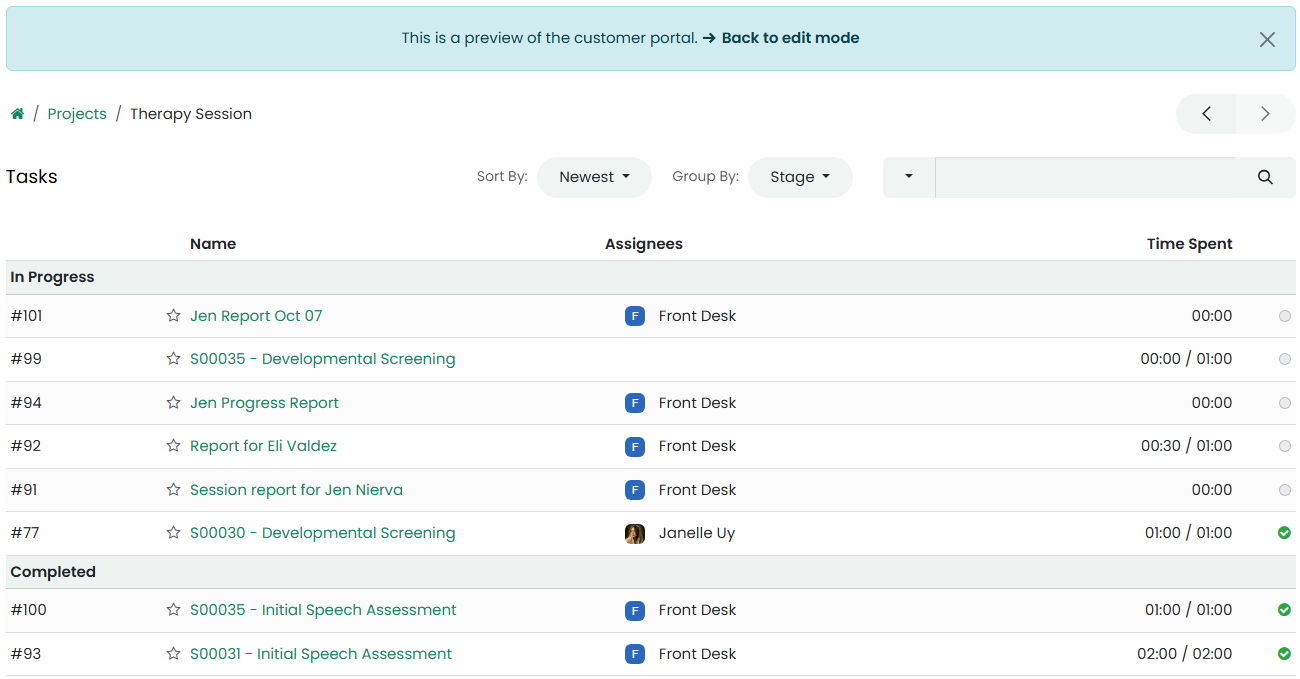Expand the search filter dropdown caret

click(909, 177)
